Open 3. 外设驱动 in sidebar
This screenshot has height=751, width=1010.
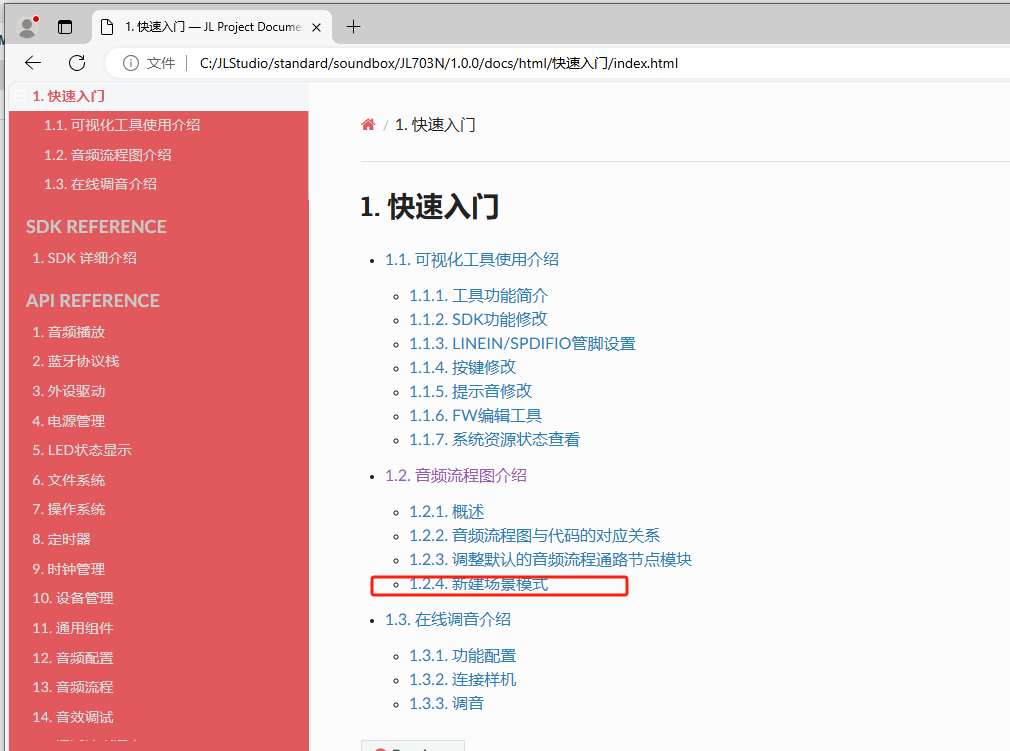pyautogui.click(x=69, y=392)
